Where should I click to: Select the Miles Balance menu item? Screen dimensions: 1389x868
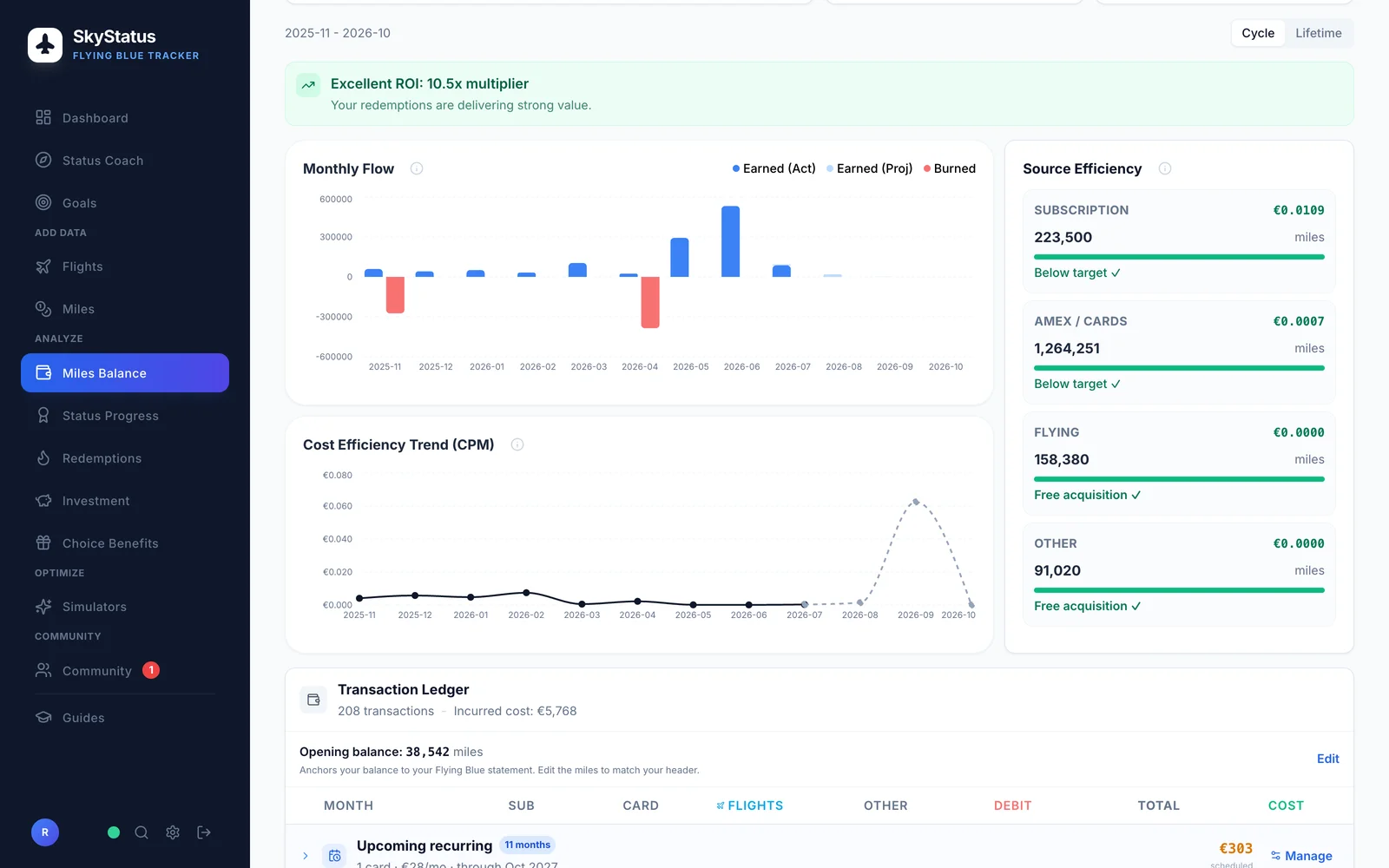125,373
